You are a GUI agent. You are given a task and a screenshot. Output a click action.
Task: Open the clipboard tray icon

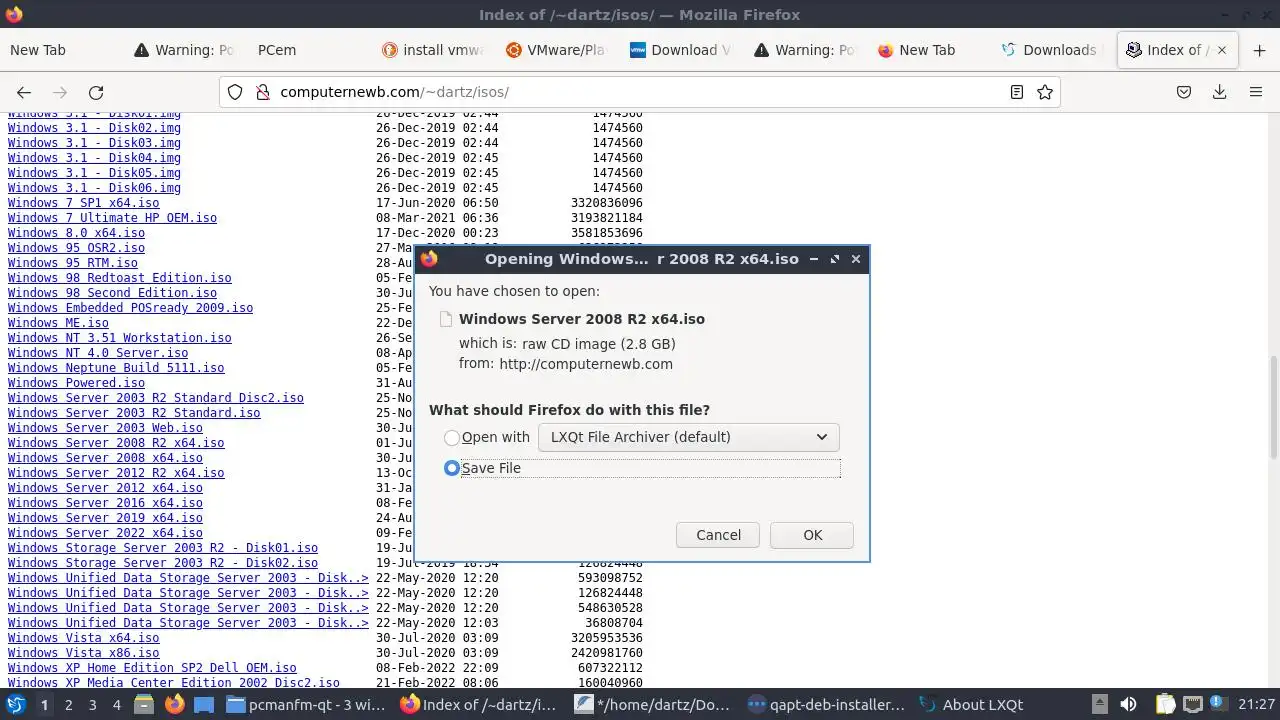tap(1165, 705)
